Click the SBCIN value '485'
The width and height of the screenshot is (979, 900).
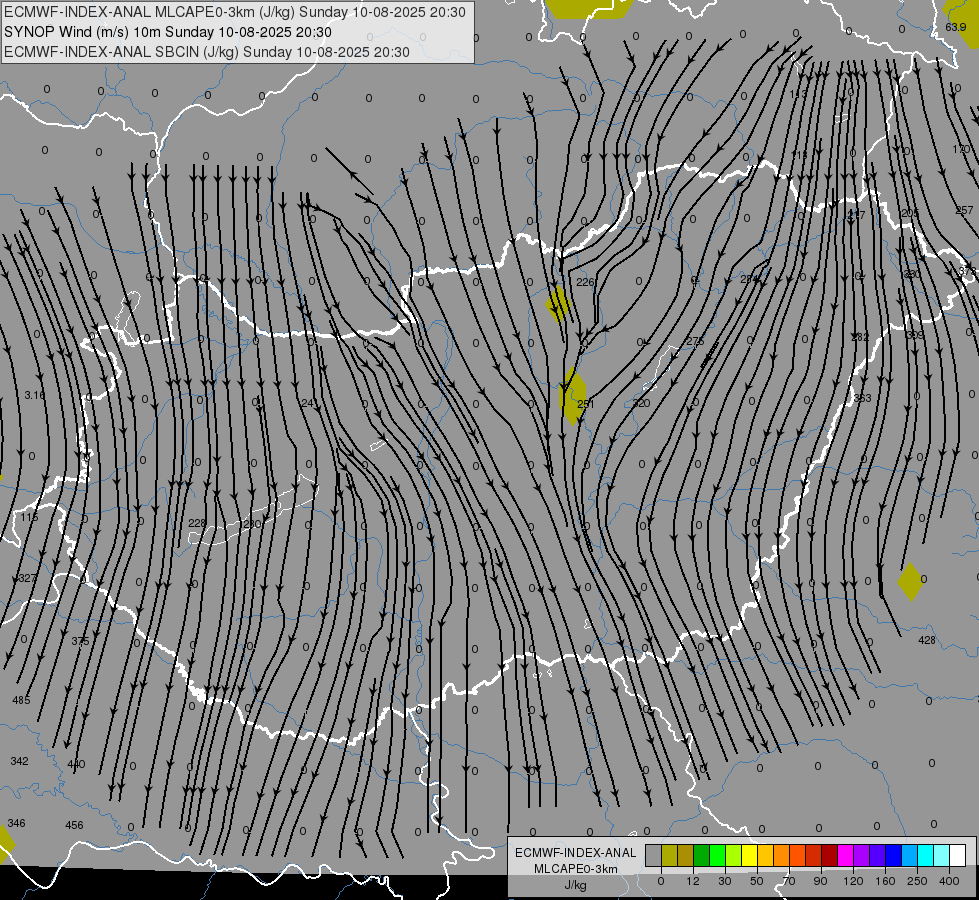tap(21, 700)
